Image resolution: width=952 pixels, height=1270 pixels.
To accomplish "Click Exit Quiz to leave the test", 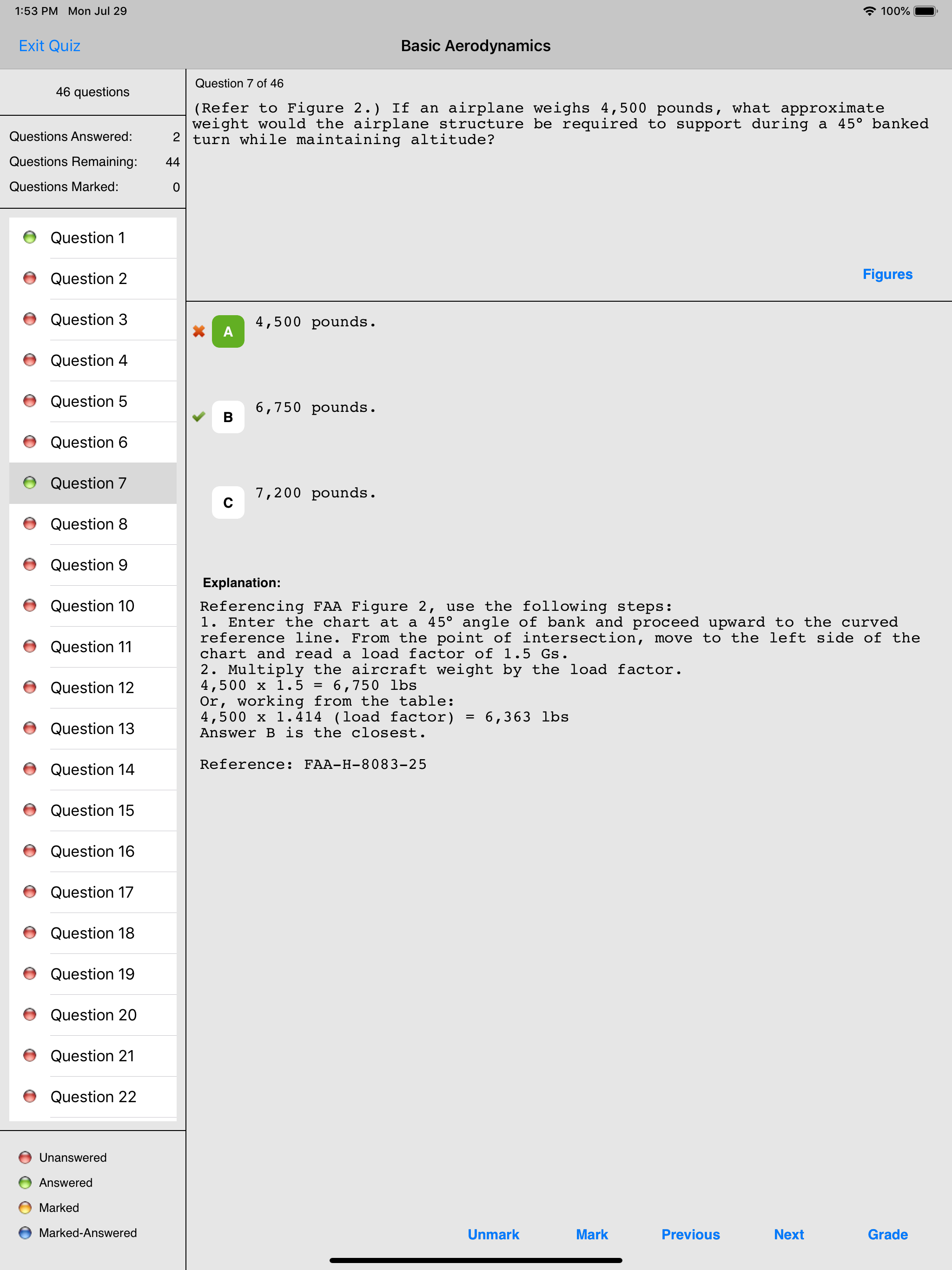I will pos(49,46).
